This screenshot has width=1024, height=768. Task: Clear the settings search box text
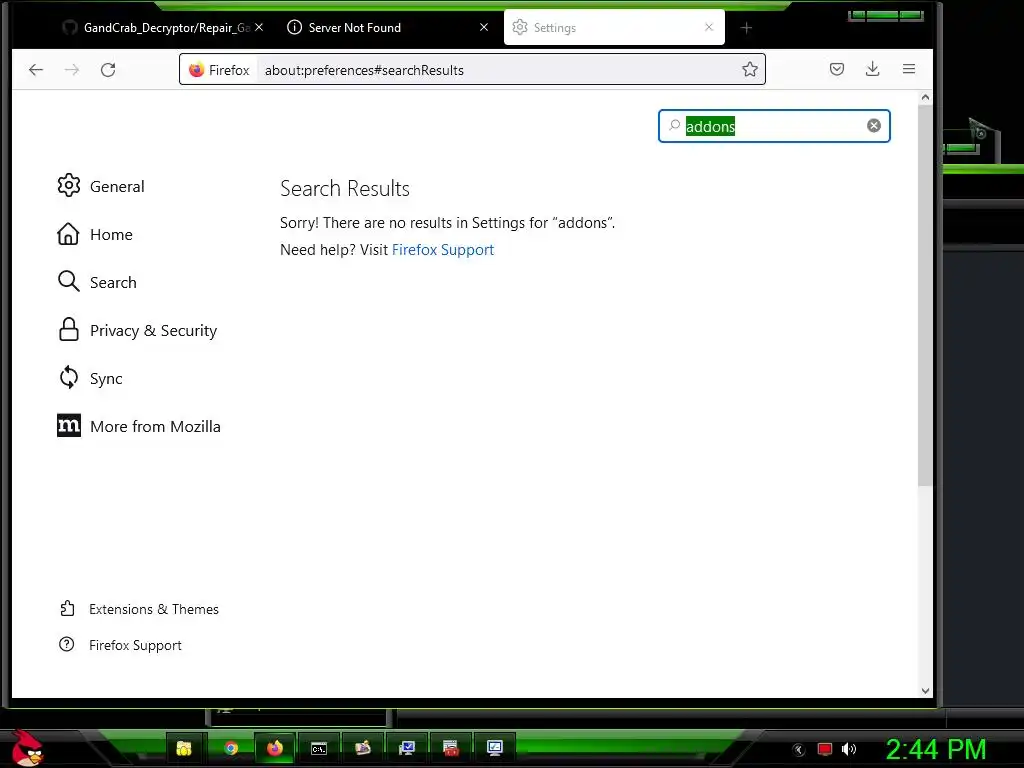[874, 125]
